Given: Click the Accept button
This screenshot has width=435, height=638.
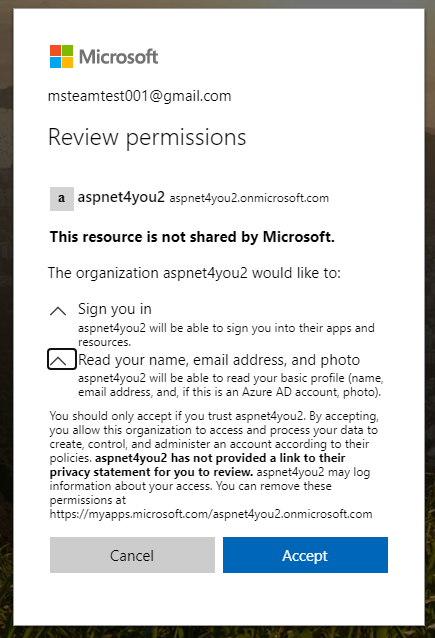Looking at the screenshot, I should tap(305, 555).
